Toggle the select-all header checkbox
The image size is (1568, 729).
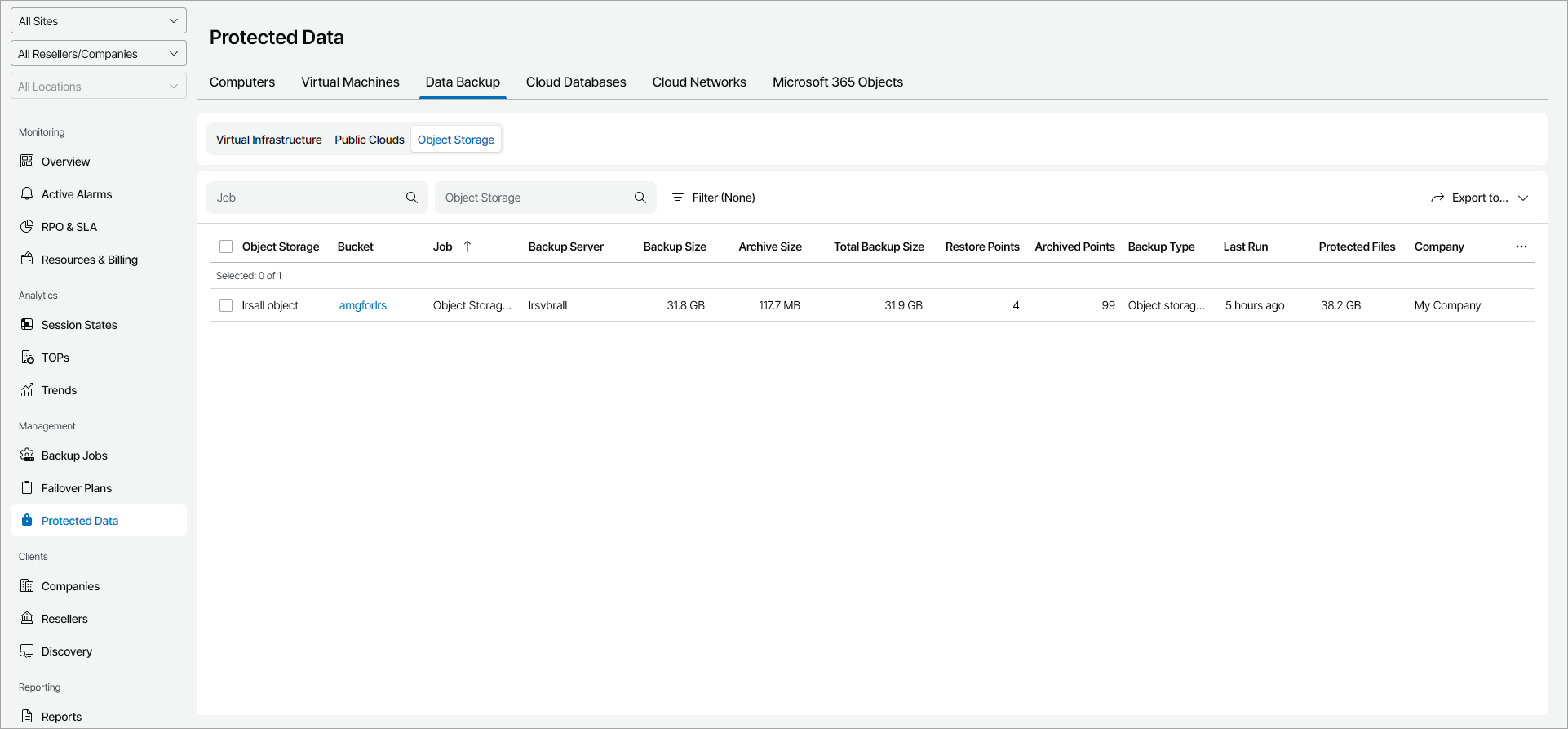(226, 247)
